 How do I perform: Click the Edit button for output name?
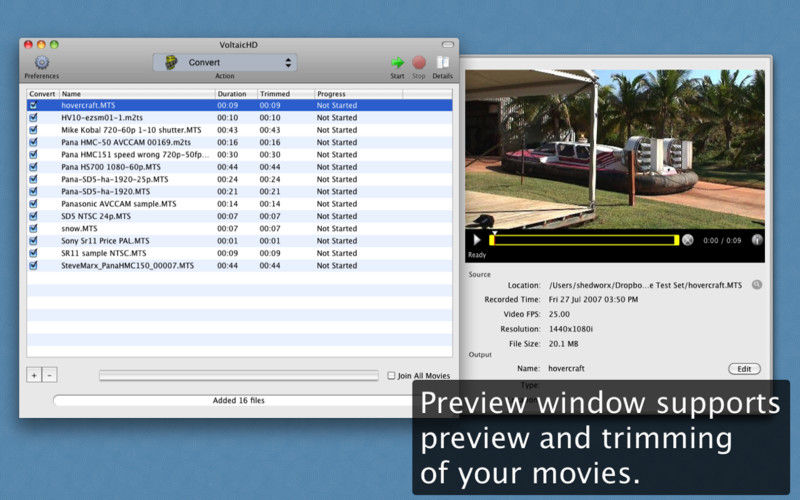(x=744, y=368)
